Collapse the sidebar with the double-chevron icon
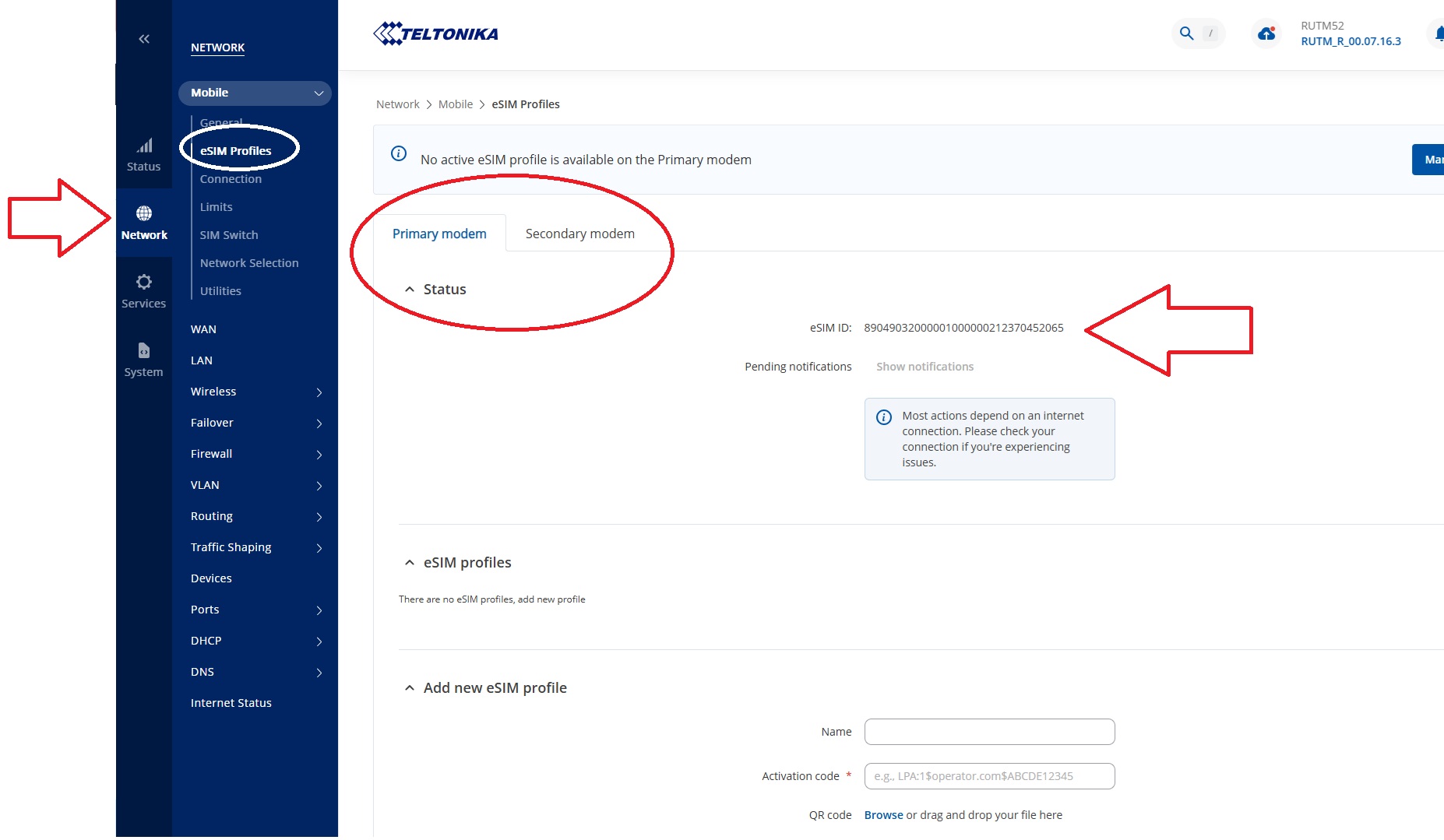This screenshot has height=840, width=1444. 143,37
